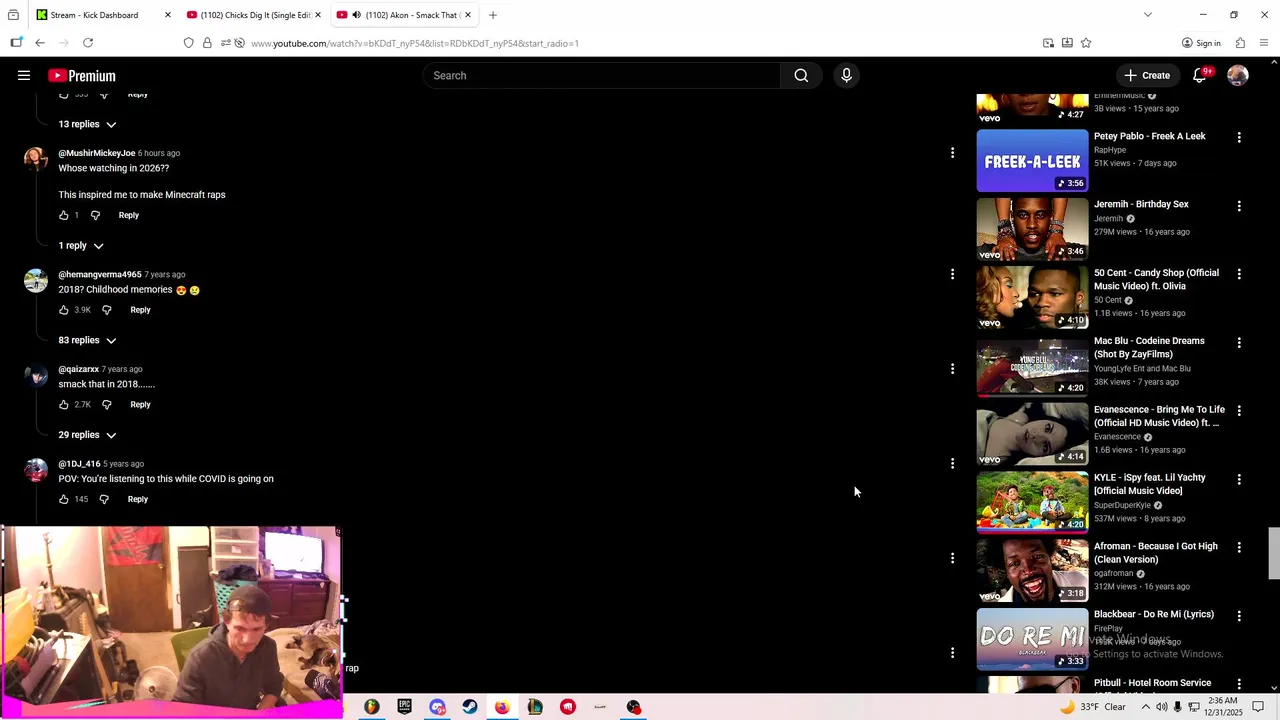Open the Create dropdown button
The width and height of the screenshot is (1280, 720).
[x=1147, y=75]
